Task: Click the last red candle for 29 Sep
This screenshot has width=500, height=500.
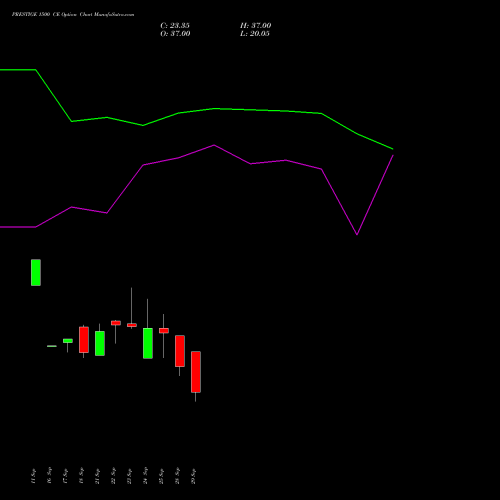Action: (x=196, y=372)
